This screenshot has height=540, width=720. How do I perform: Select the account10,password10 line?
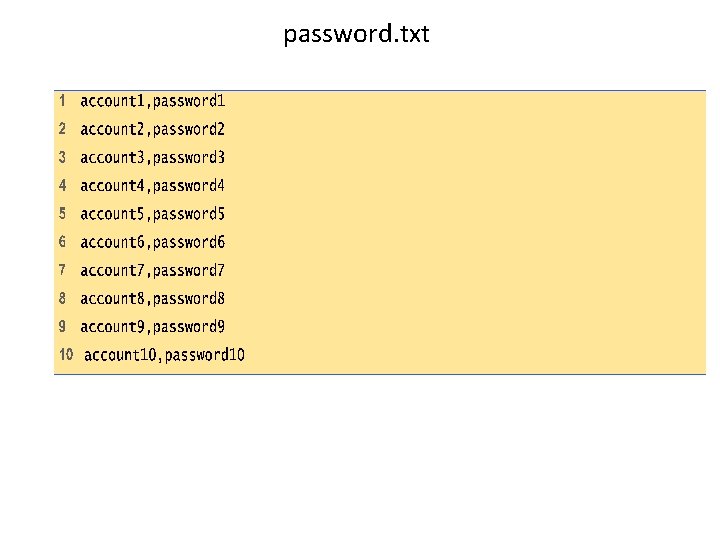pos(165,355)
